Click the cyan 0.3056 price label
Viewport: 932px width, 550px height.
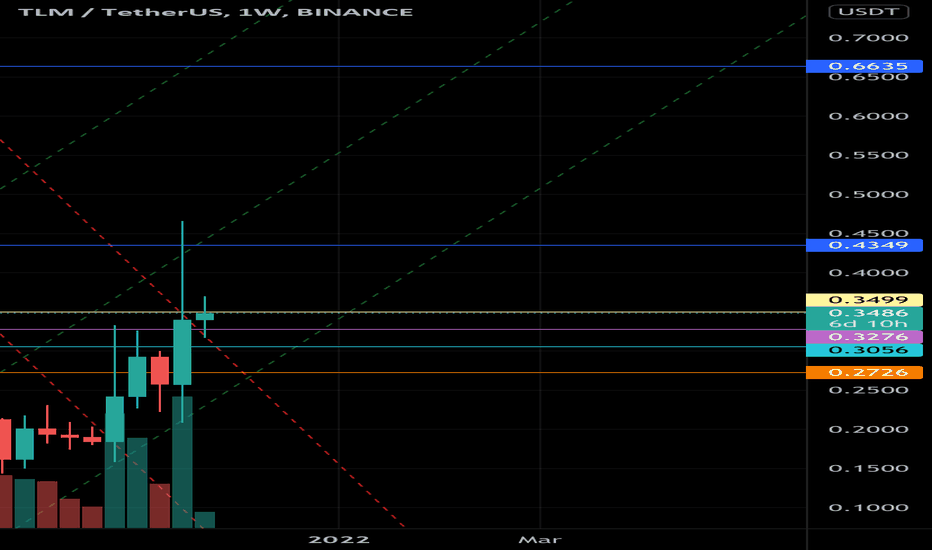(864, 350)
